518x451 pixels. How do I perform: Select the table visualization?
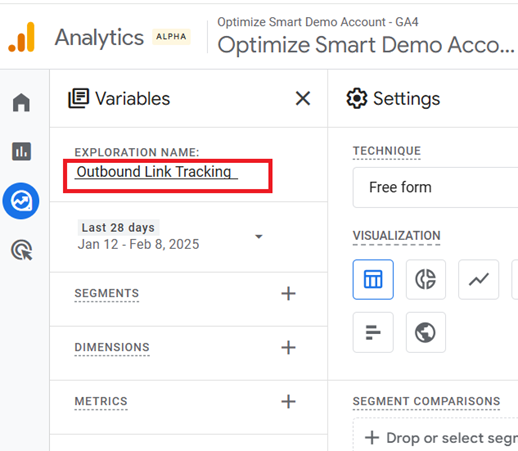tap(373, 279)
